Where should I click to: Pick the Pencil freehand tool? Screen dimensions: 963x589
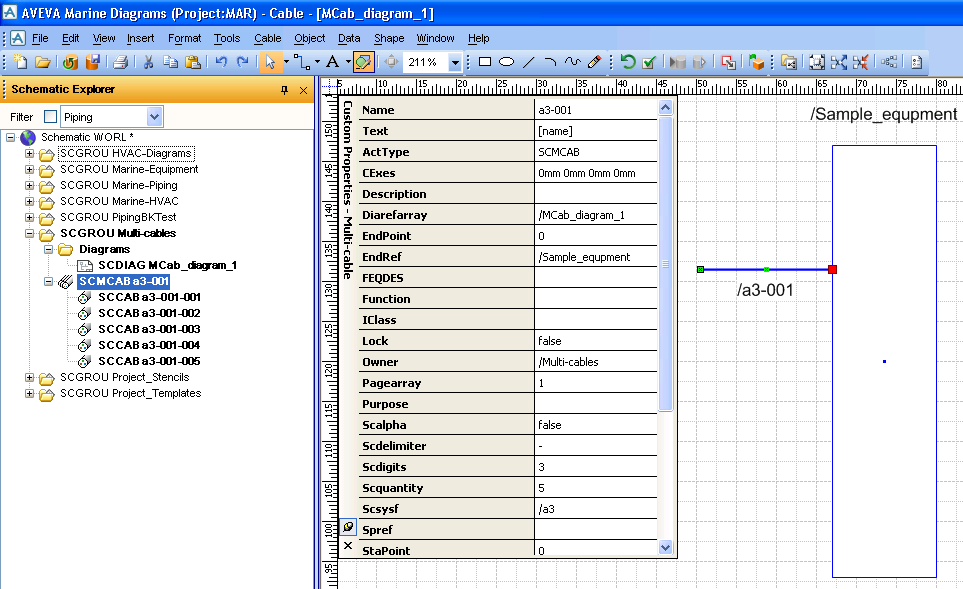595,62
